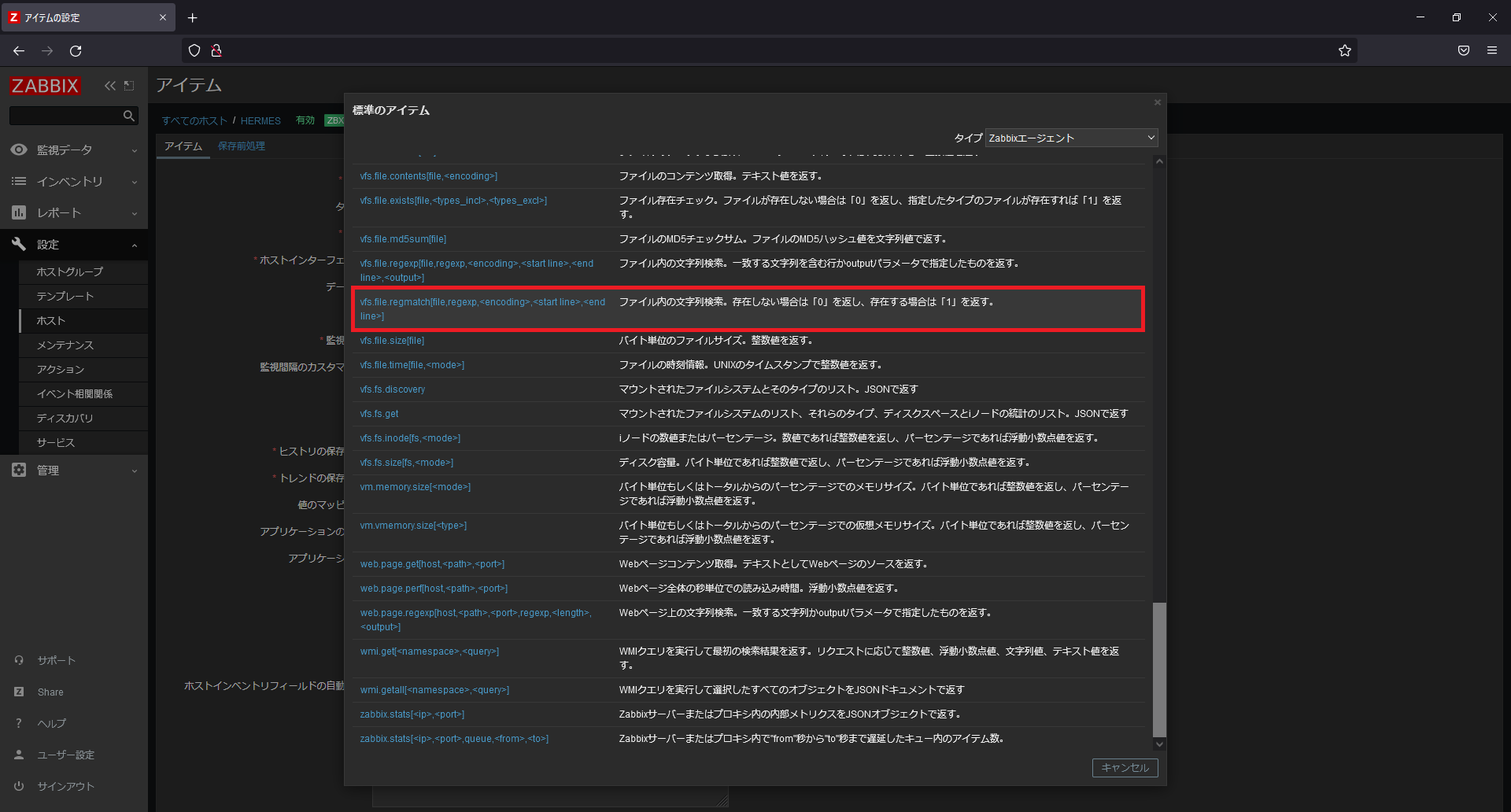
Task: Select the ZBX status badge next to HERMES
Action: coord(334,120)
